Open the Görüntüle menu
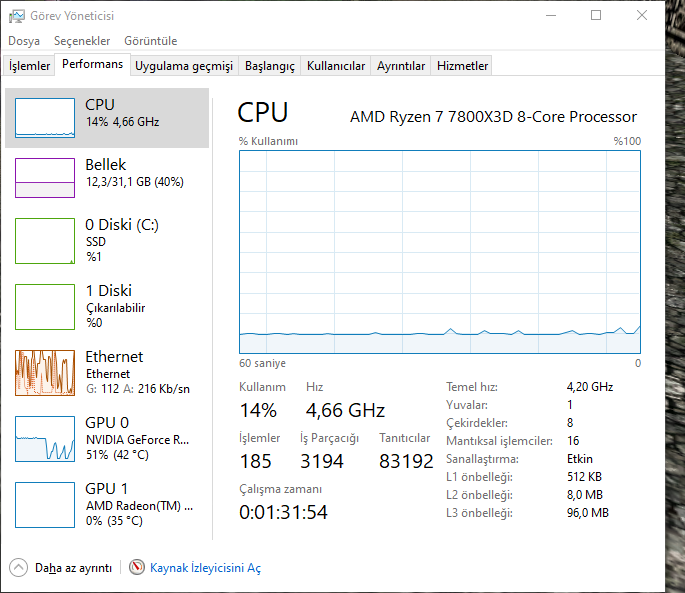 150,41
